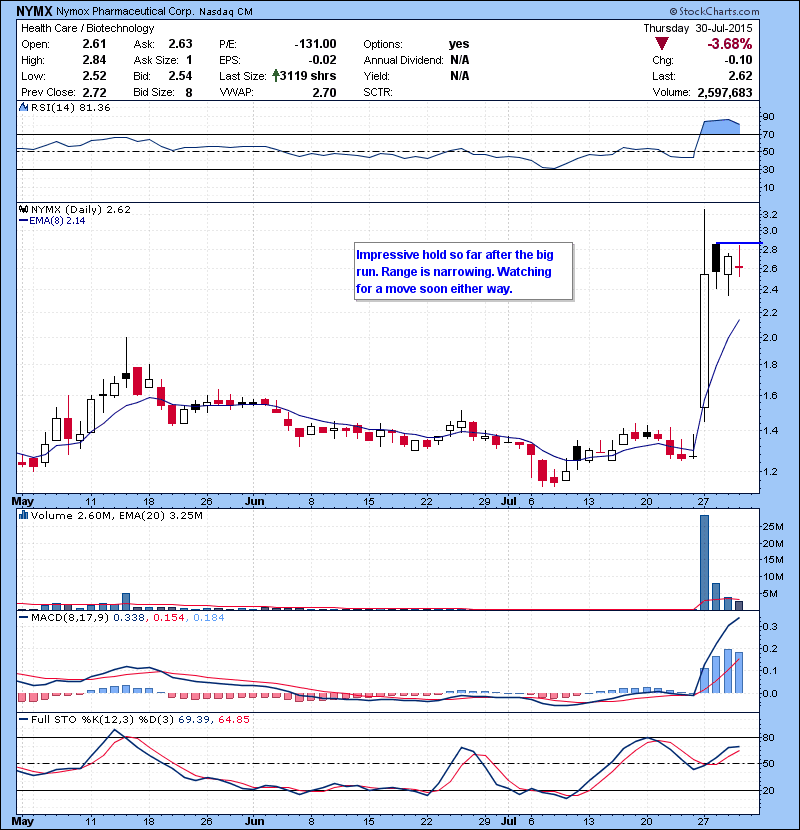The image size is (800, 830).
Task: Click the stochastic %K value 69.39
Action: coord(194,719)
